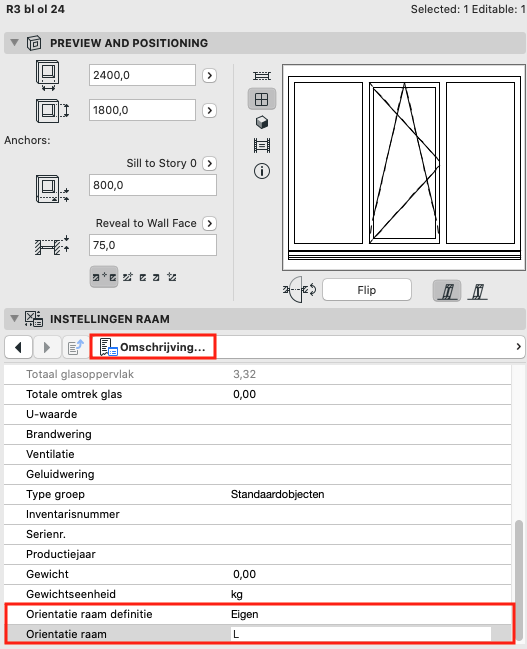Show the 3D preview cube view

[x=262, y=123]
